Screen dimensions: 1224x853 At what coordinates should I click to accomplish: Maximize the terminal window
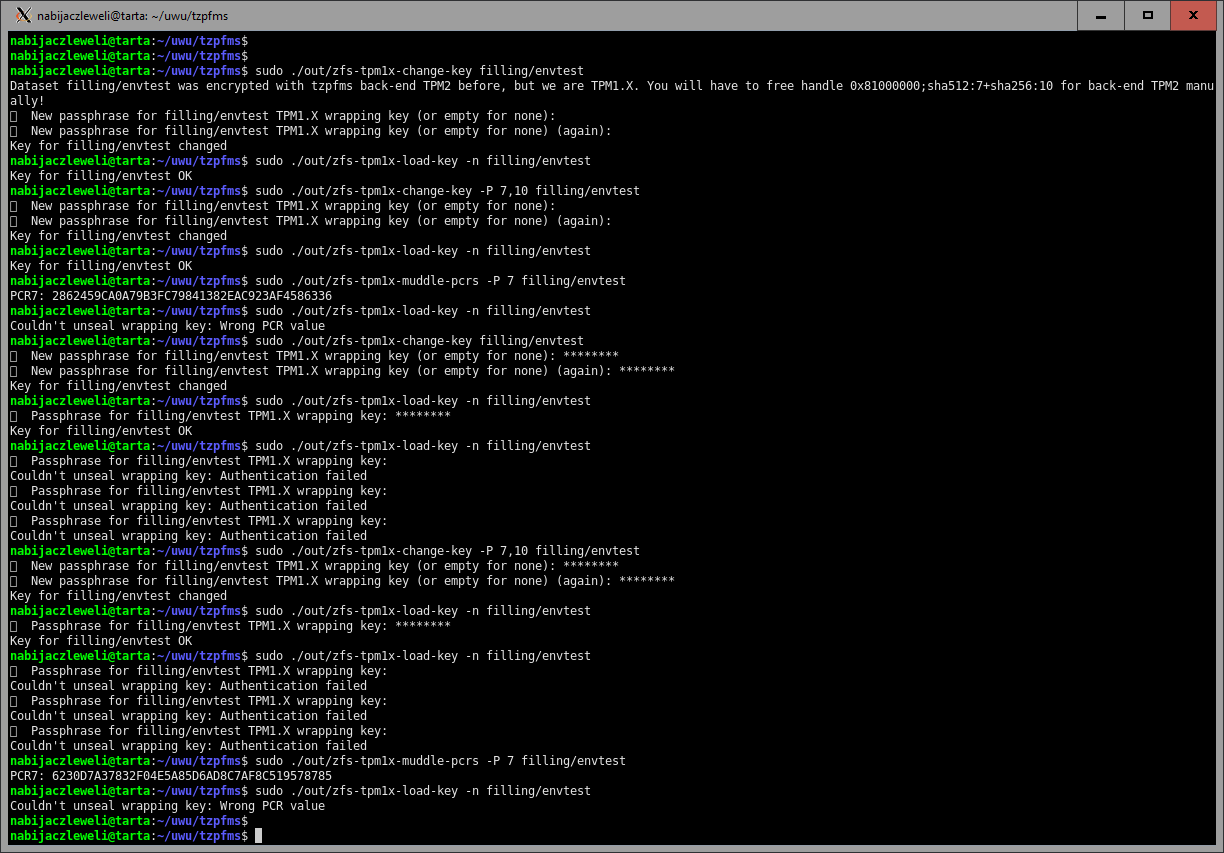1148,15
